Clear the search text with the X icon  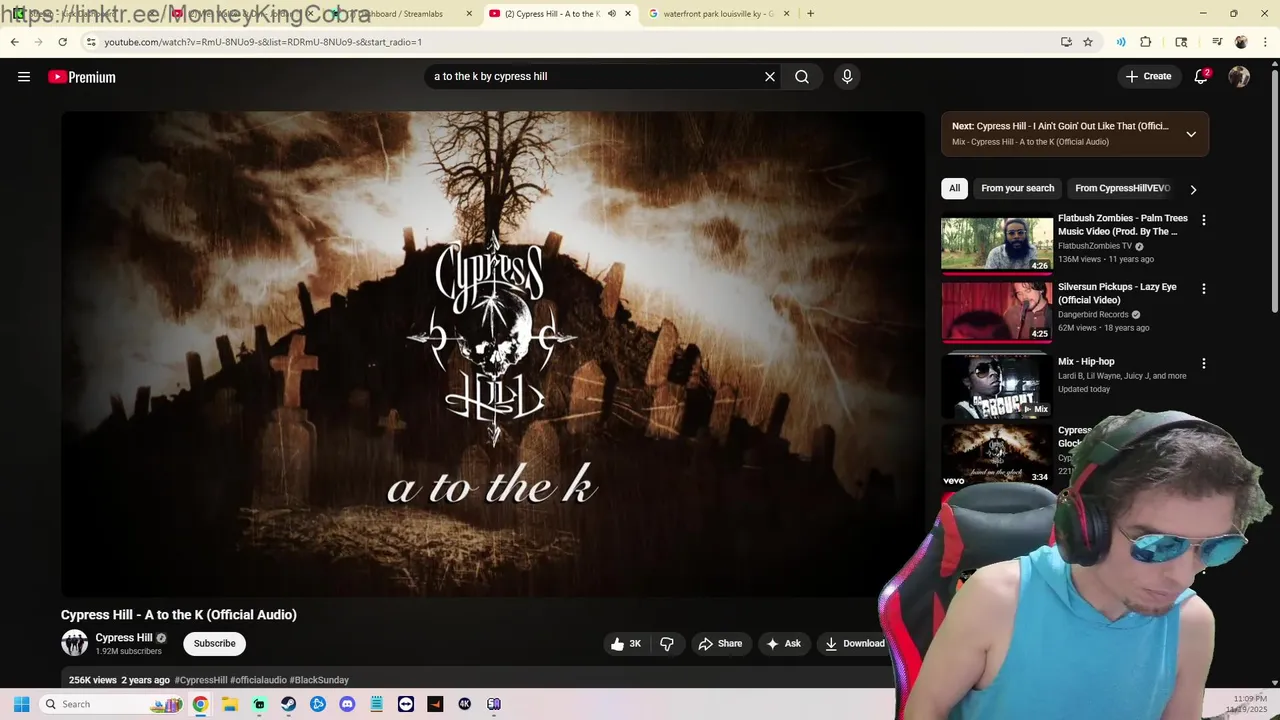[770, 77]
